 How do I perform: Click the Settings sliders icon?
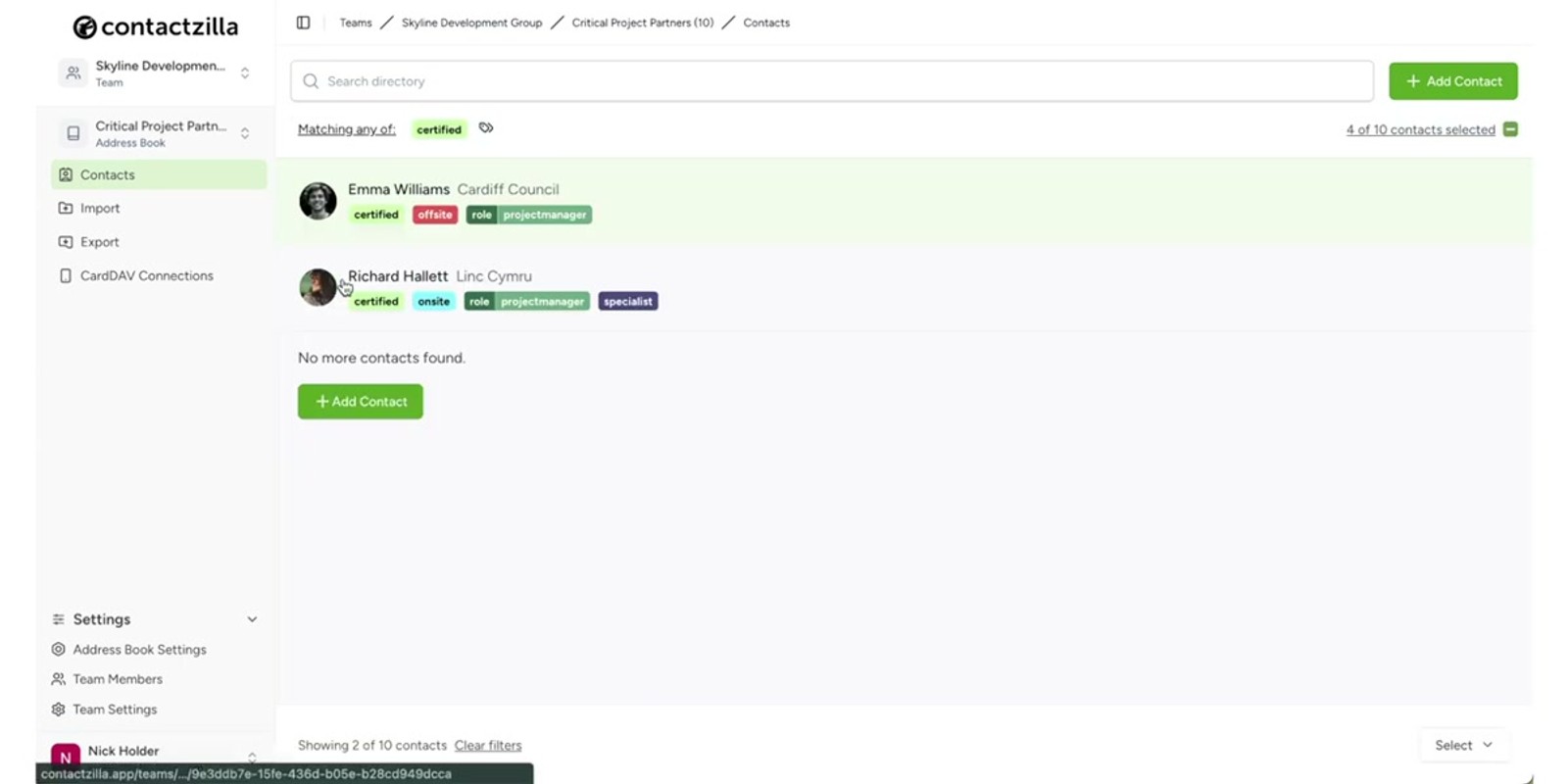coord(59,619)
